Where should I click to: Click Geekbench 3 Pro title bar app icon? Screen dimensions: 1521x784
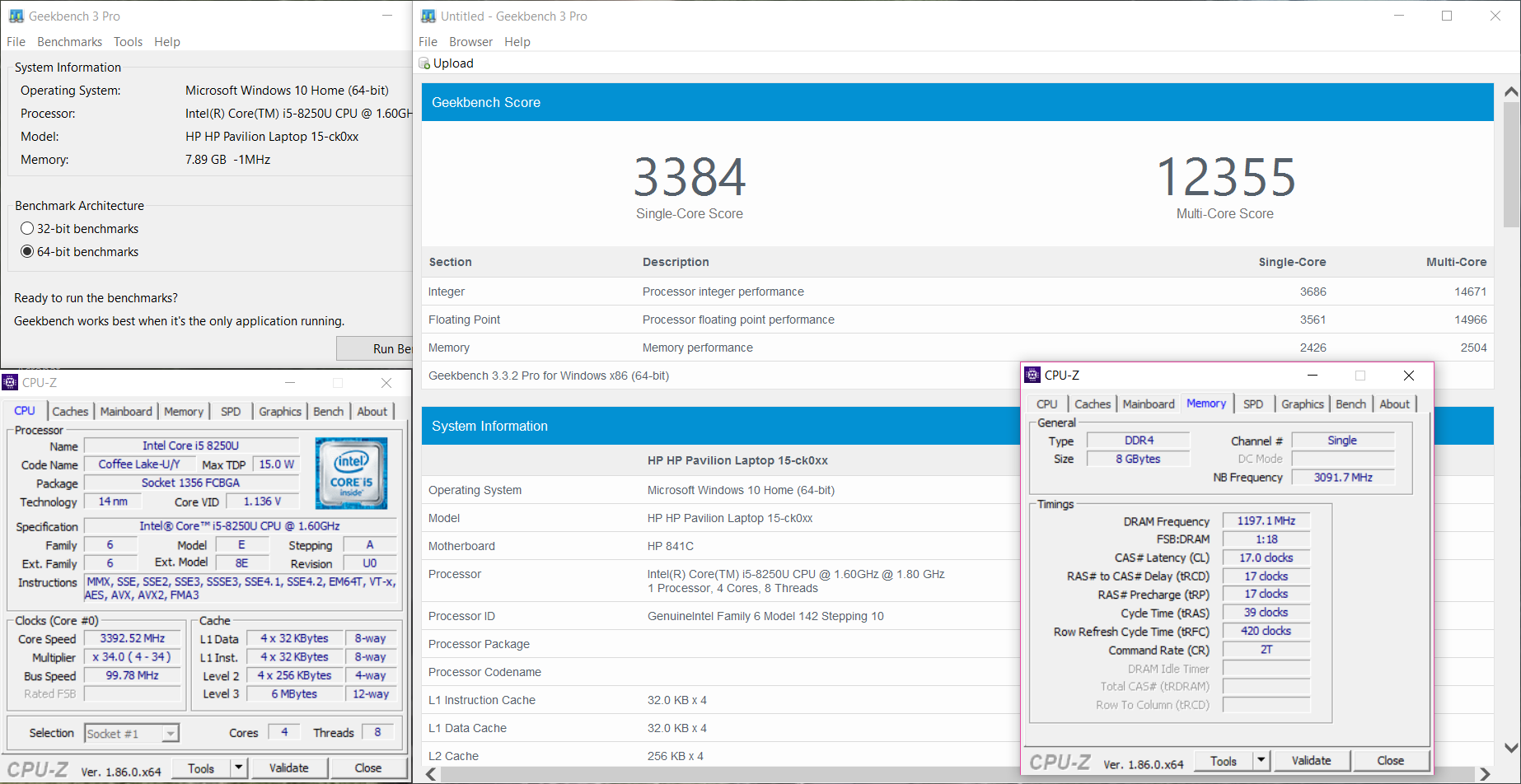(x=16, y=16)
